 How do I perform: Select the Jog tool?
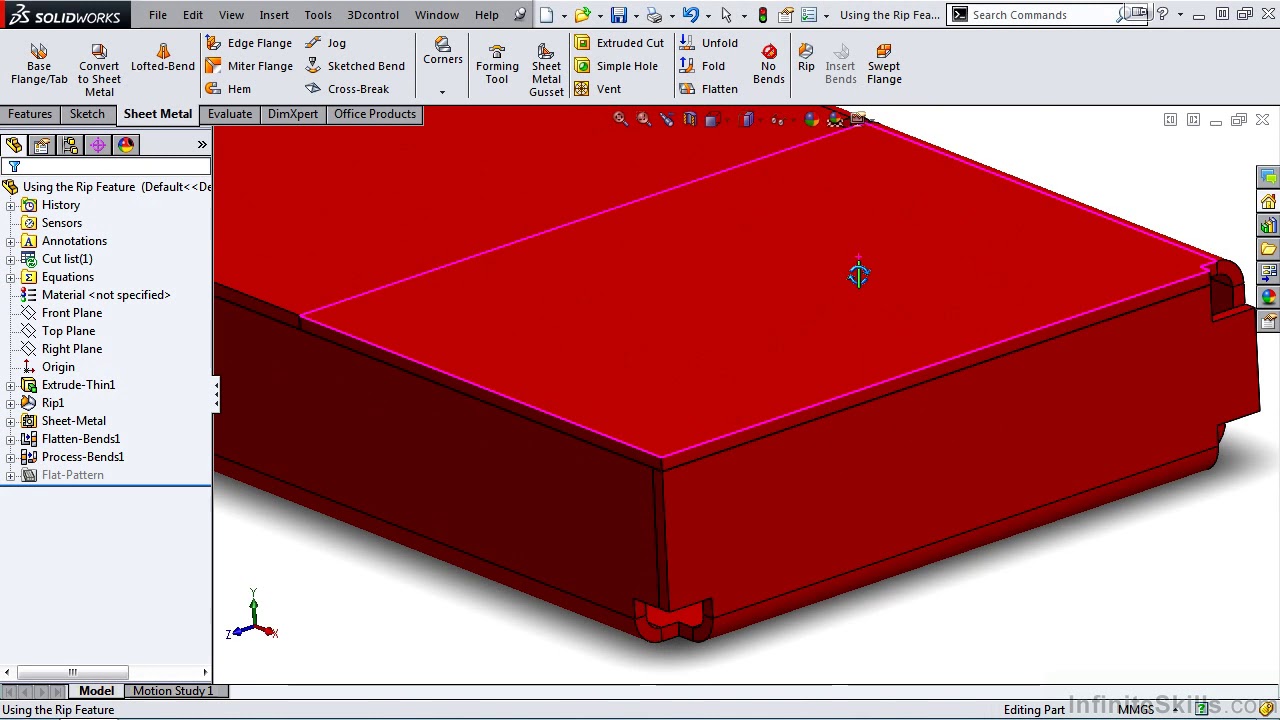click(x=325, y=43)
